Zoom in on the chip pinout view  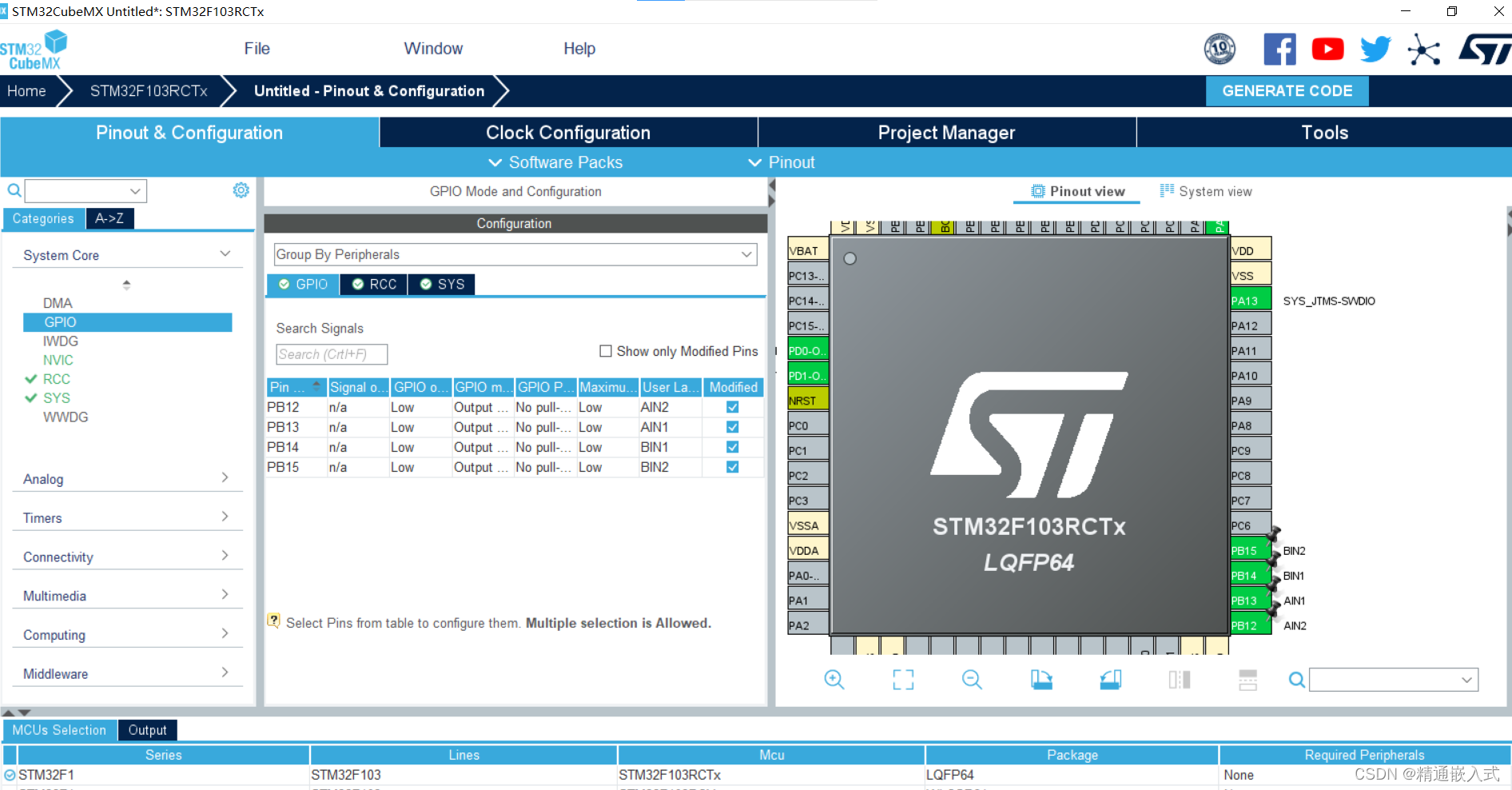tap(834, 680)
